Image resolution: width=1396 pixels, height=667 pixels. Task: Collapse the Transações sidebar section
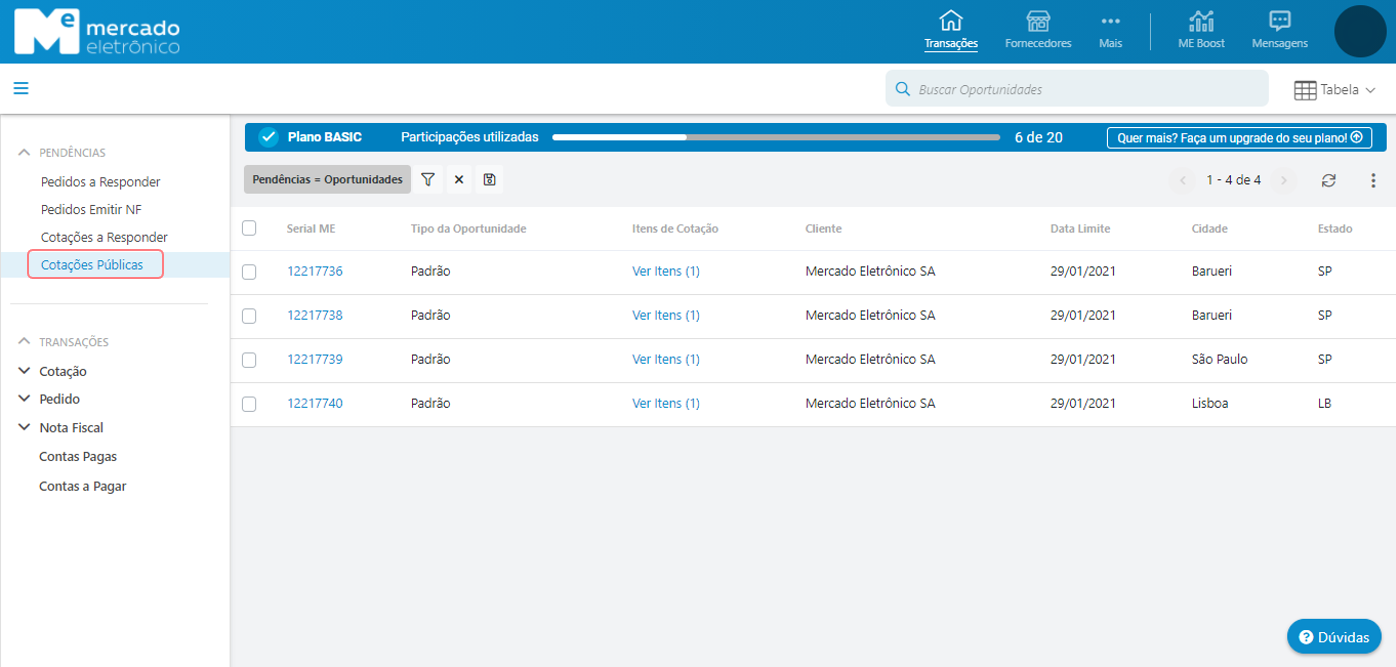click(25, 342)
